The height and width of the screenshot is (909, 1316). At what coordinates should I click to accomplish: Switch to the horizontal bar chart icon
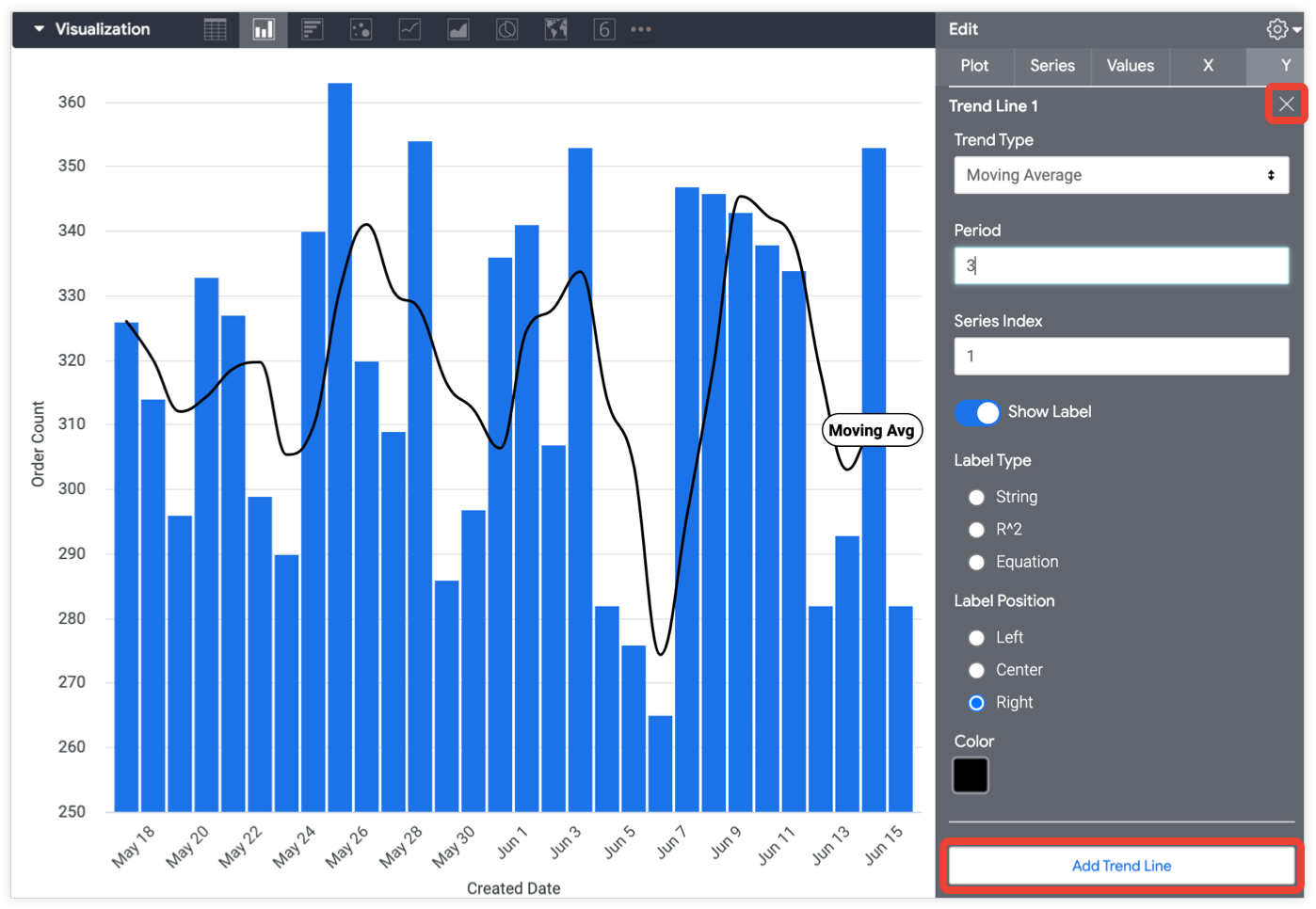coord(312,29)
